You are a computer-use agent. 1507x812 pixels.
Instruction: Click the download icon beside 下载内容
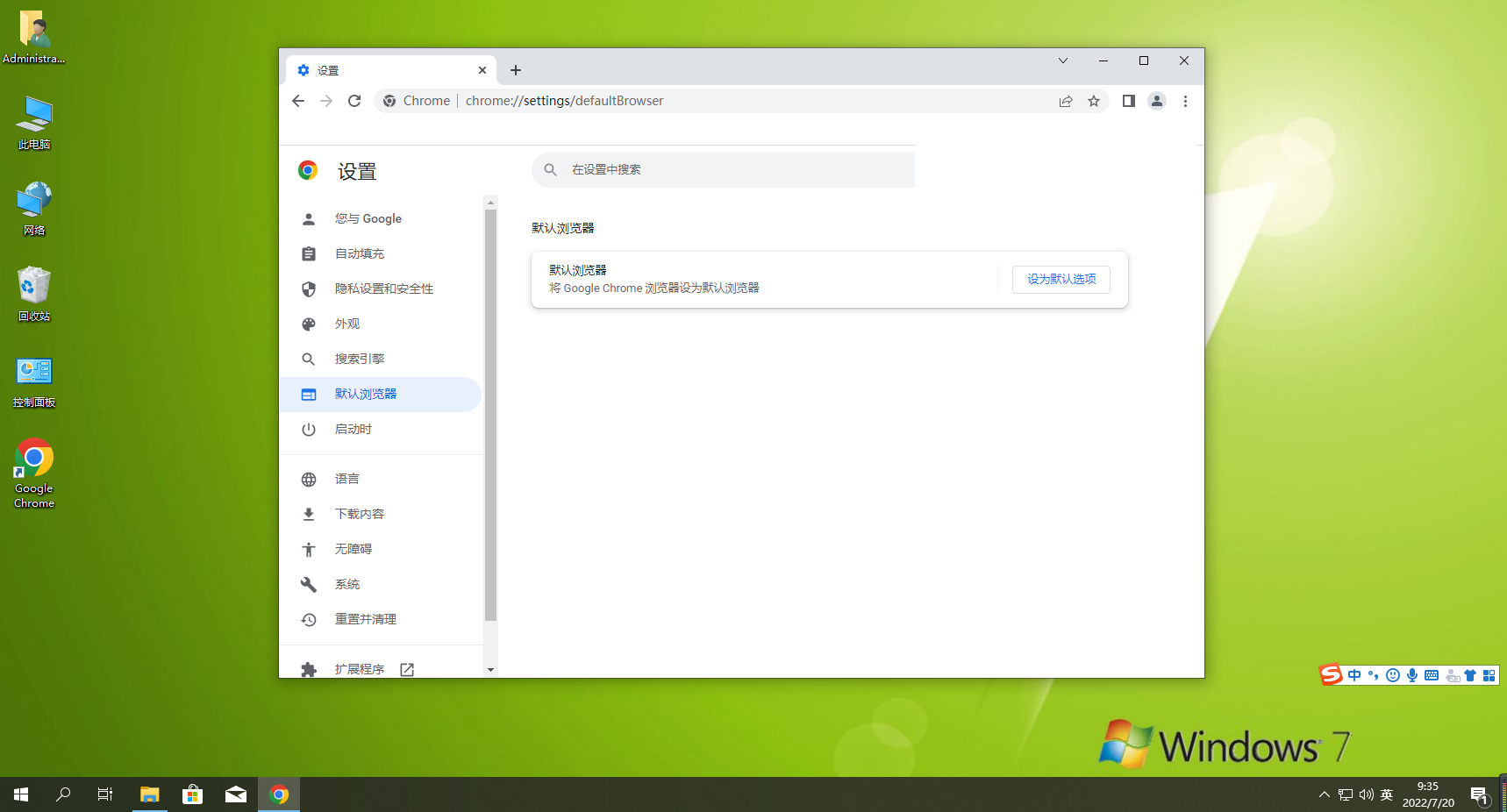pyautogui.click(x=309, y=514)
